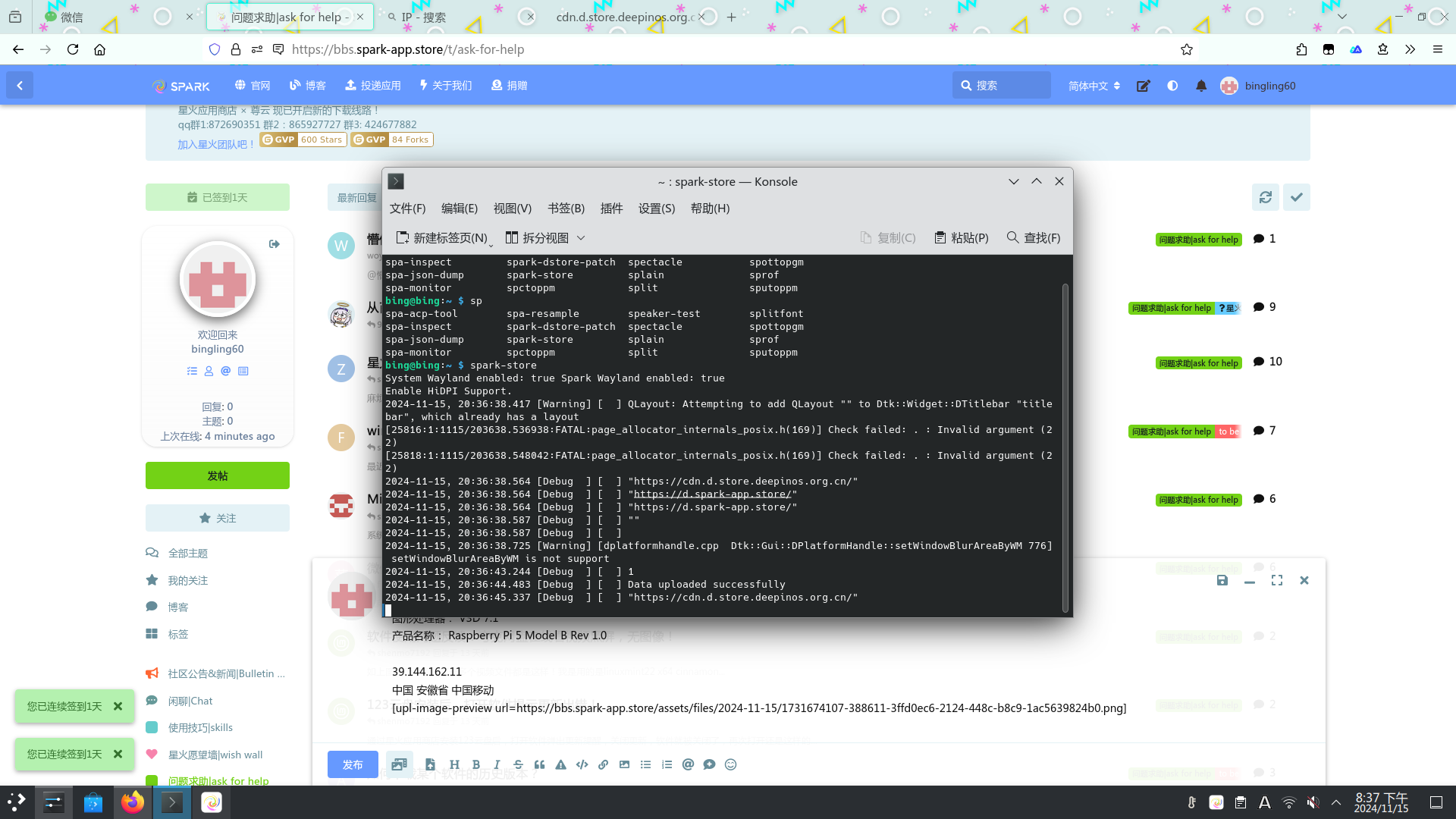Click Firefox icon in taskbar
This screenshot has height=819, width=1456.
tap(133, 802)
